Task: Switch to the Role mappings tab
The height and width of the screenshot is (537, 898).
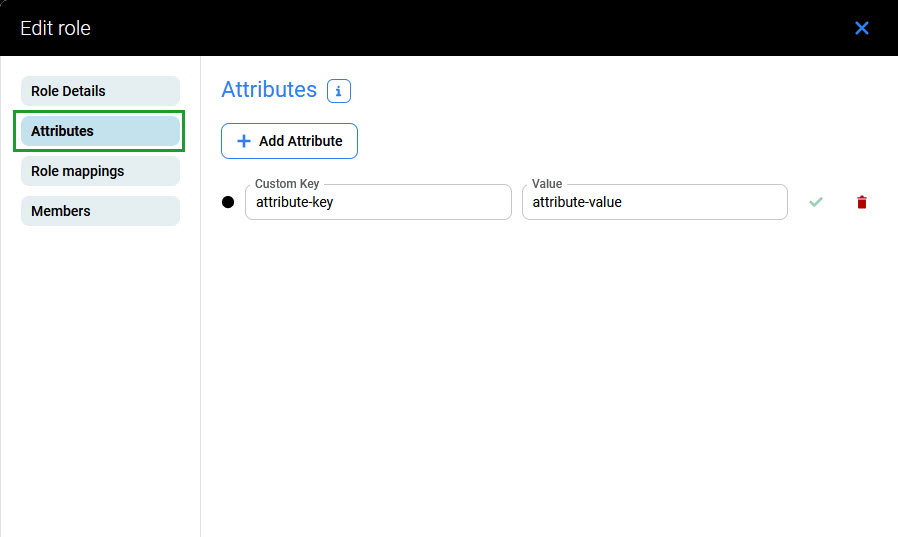Action: coord(100,171)
